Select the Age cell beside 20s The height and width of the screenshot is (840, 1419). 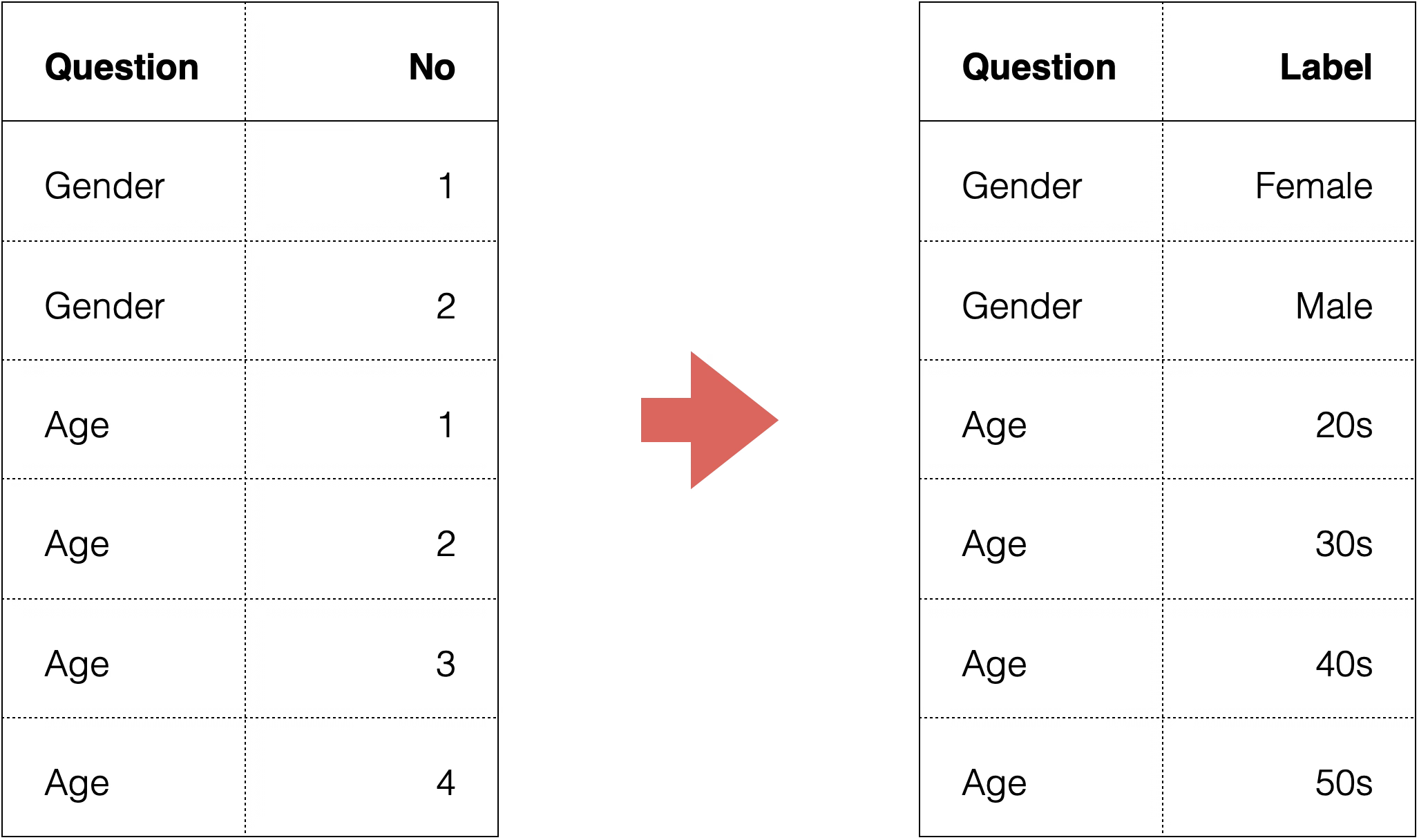click(x=993, y=425)
